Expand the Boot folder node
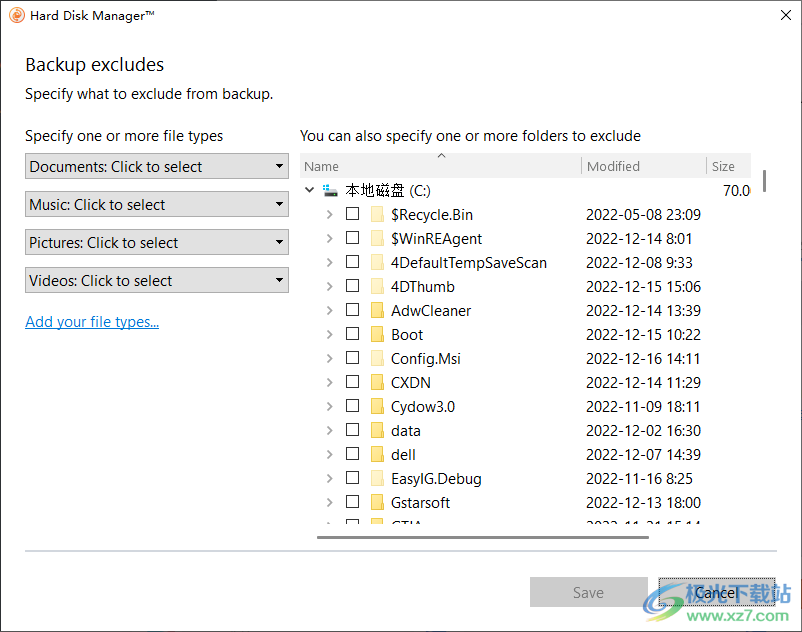This screenshot has height=632, width=802. (329, 334)
